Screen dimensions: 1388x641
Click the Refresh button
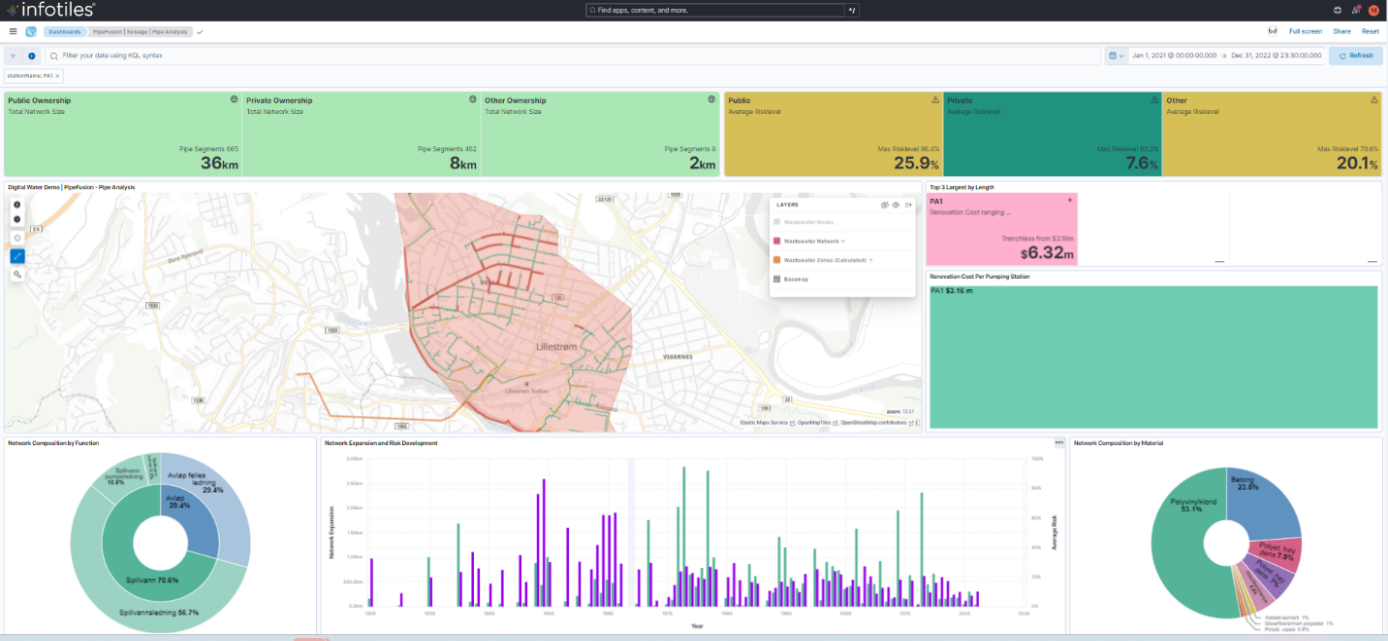(x=1355, y=55)
